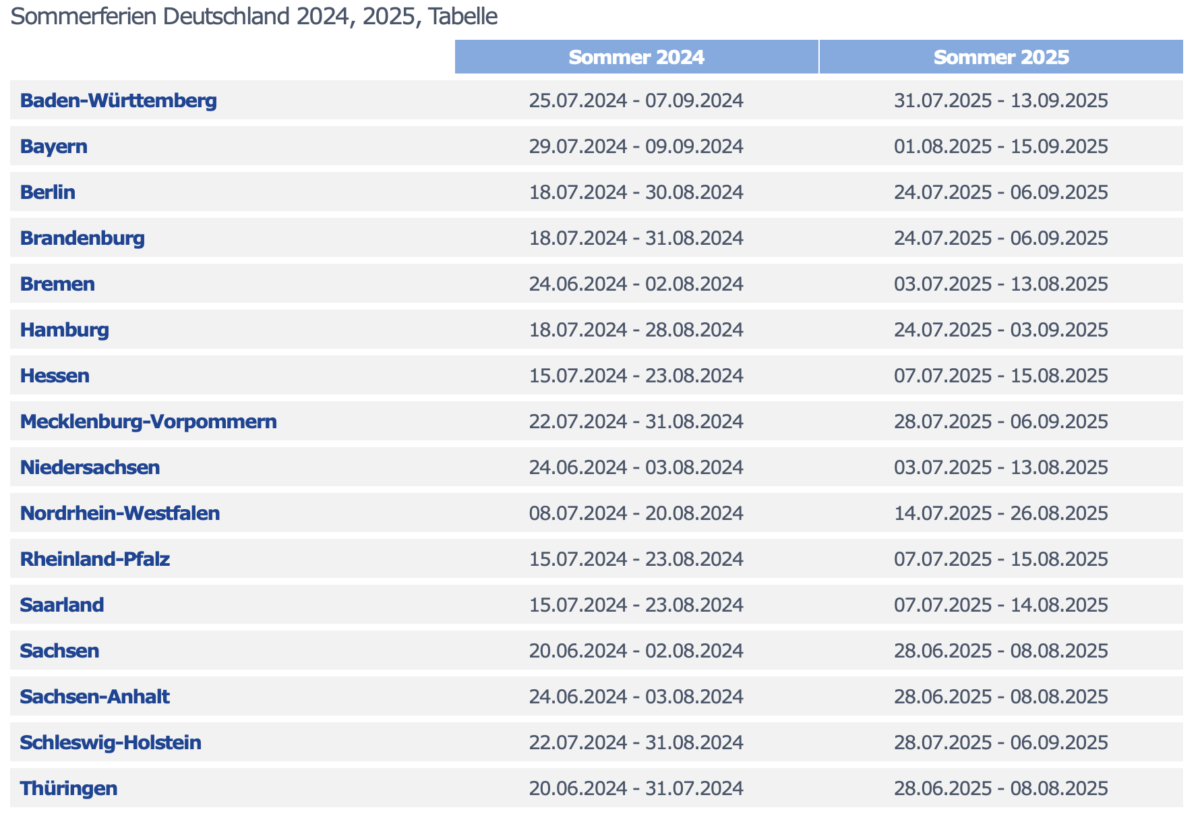Click the Hessen link
1200x816 pixels.
54,376
